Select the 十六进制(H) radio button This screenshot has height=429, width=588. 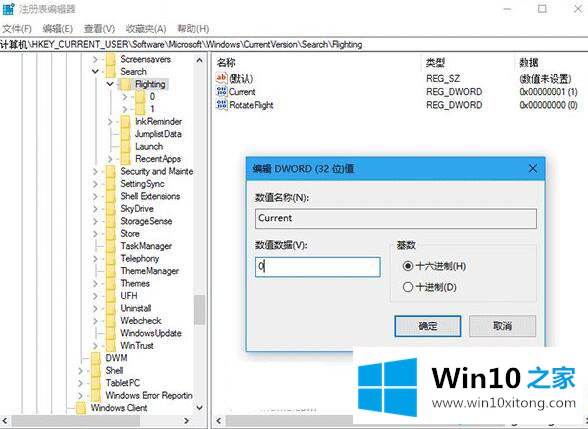click(x=408, y=266)
